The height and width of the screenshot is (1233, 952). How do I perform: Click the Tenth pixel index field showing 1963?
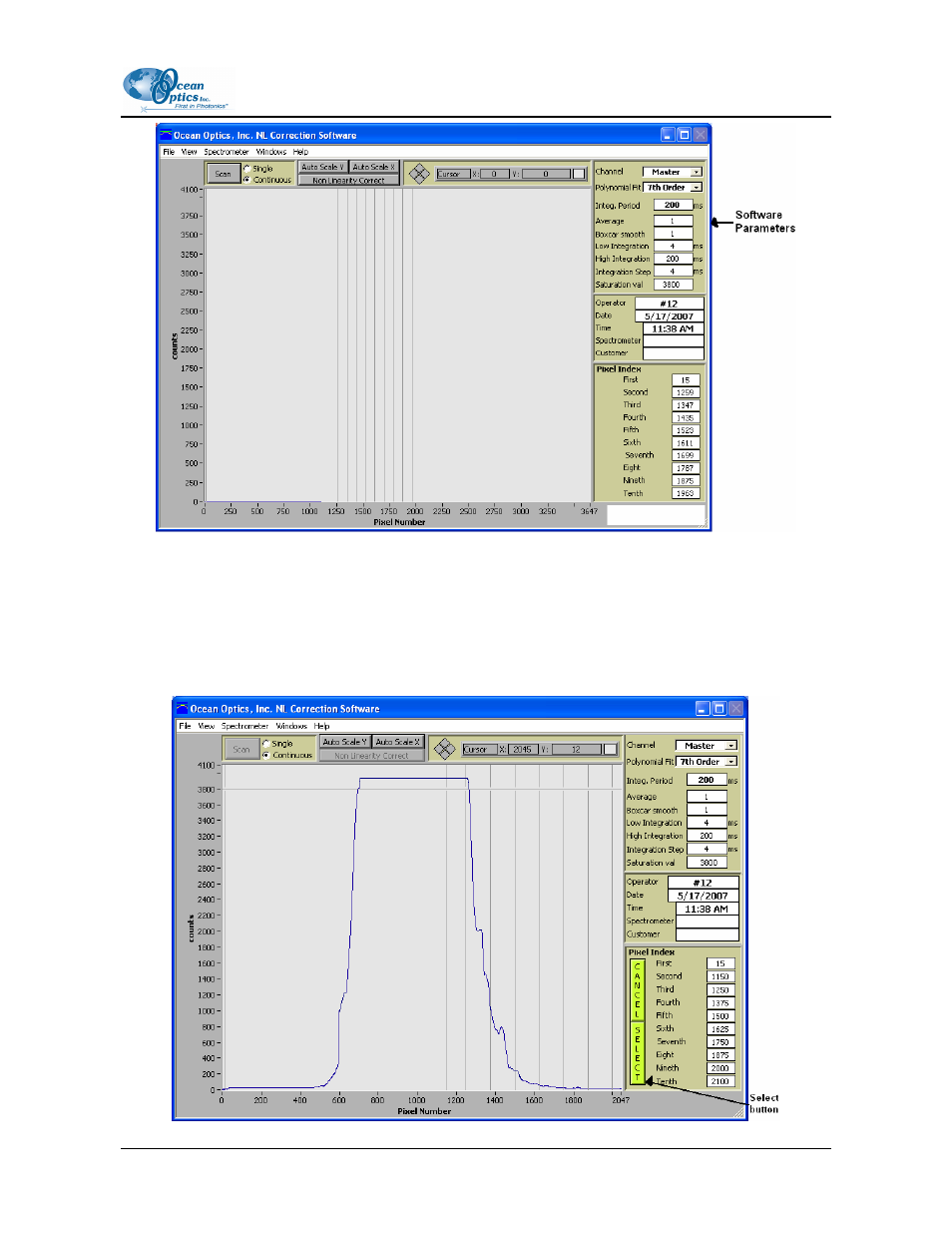pyautogui.click(x=686, y=493)
